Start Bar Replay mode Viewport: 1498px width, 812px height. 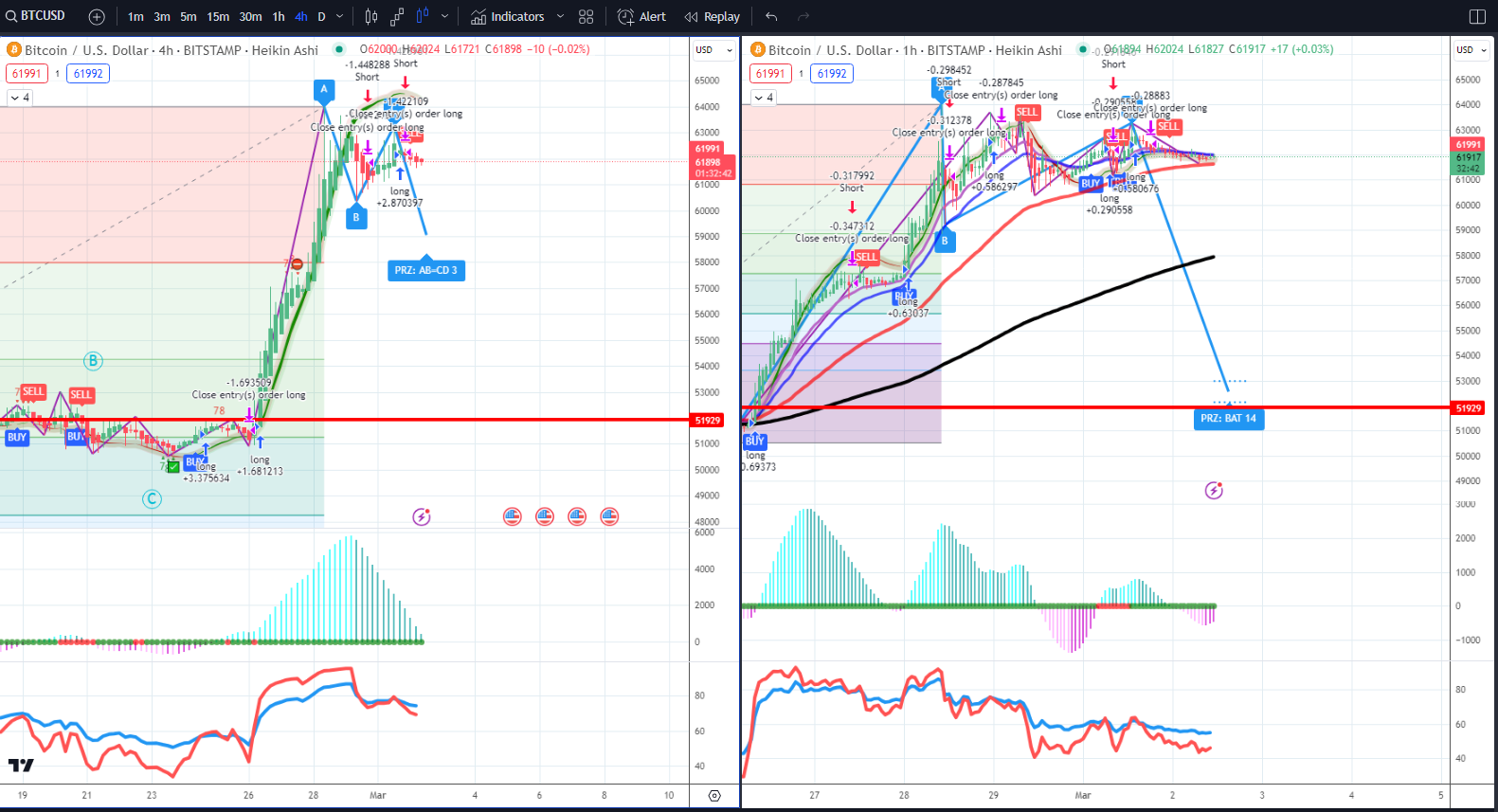point(713,16)
